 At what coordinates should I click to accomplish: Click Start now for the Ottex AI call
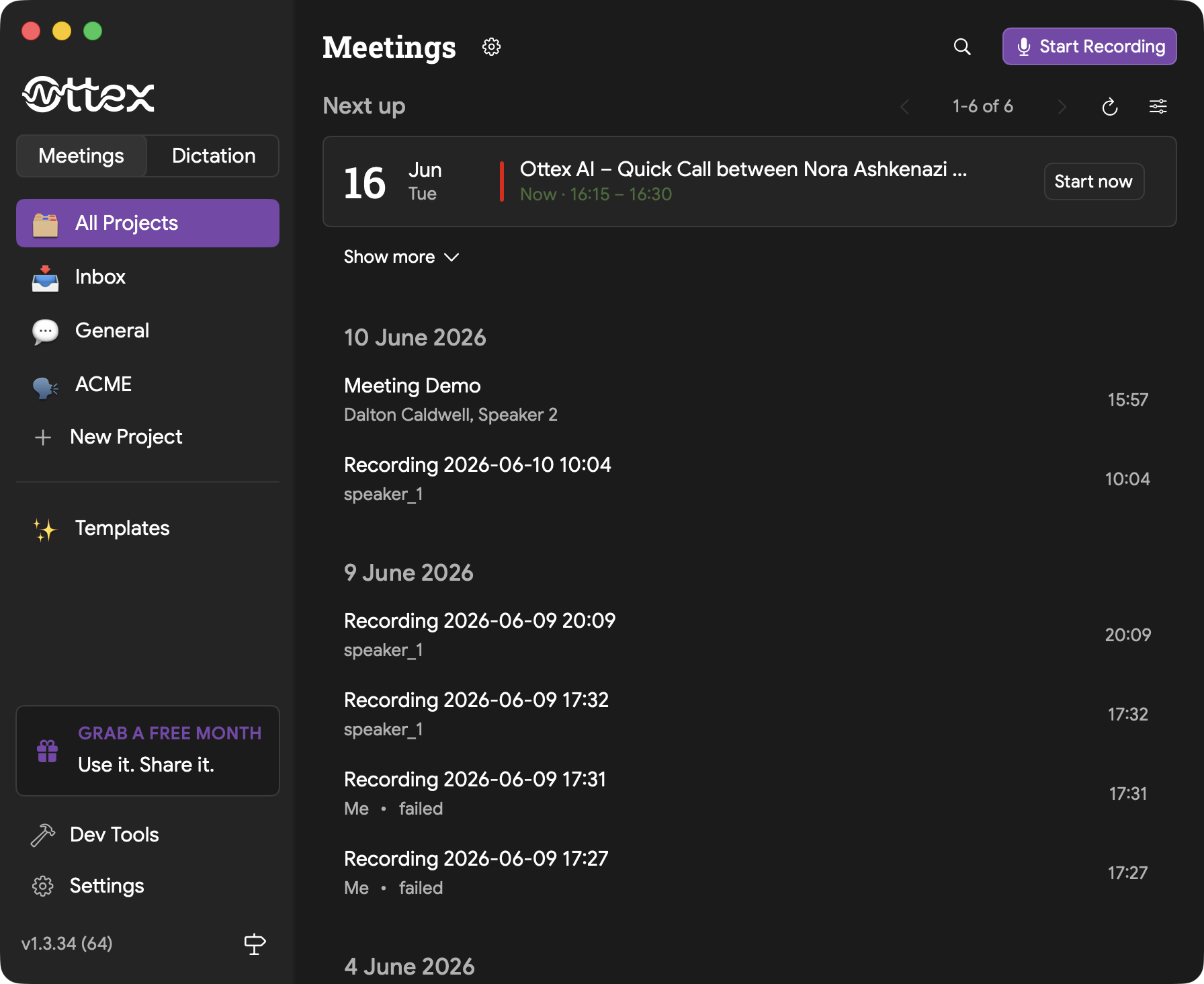click(x=1094, y=181)
